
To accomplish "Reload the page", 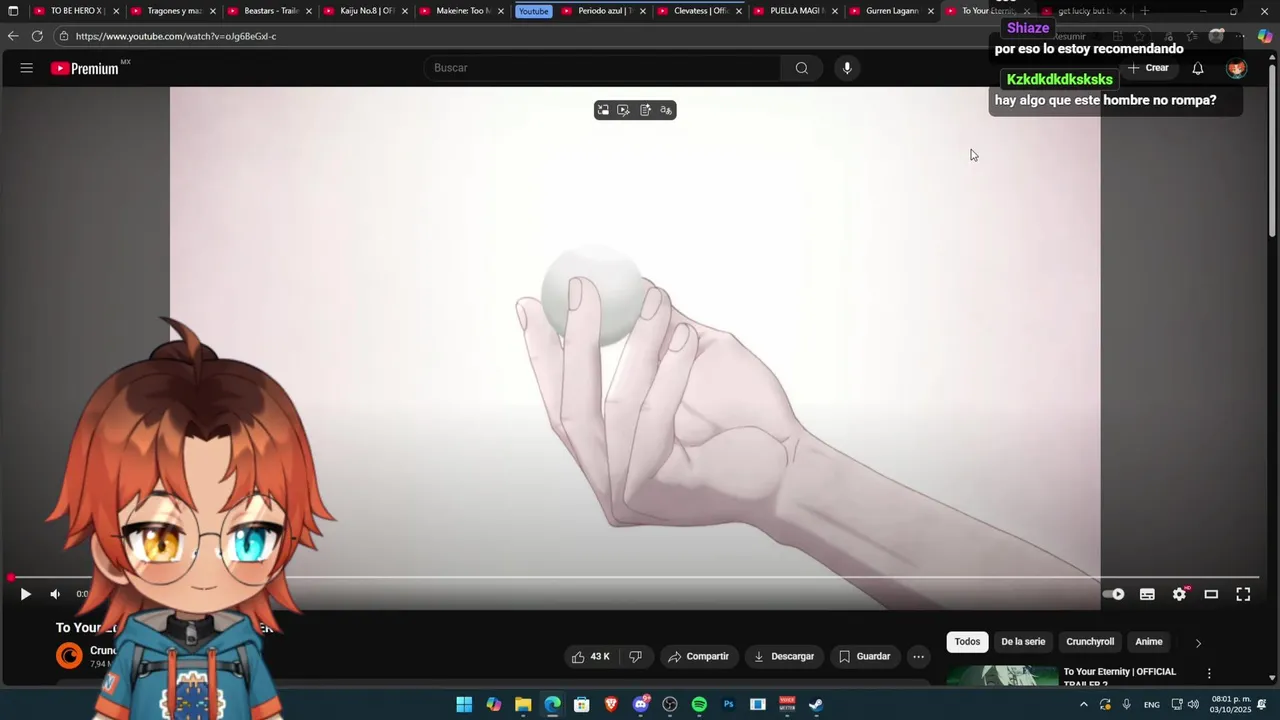I will tap(37, 36).
